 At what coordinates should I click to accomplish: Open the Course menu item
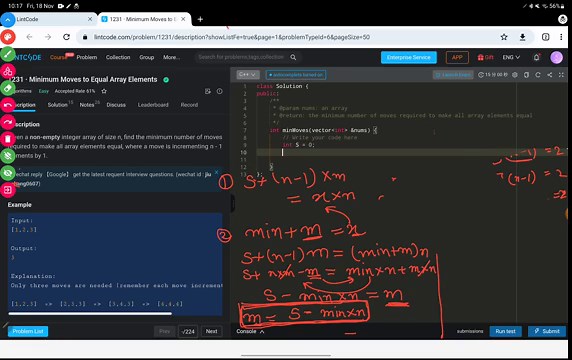click(x=59, y=57)
